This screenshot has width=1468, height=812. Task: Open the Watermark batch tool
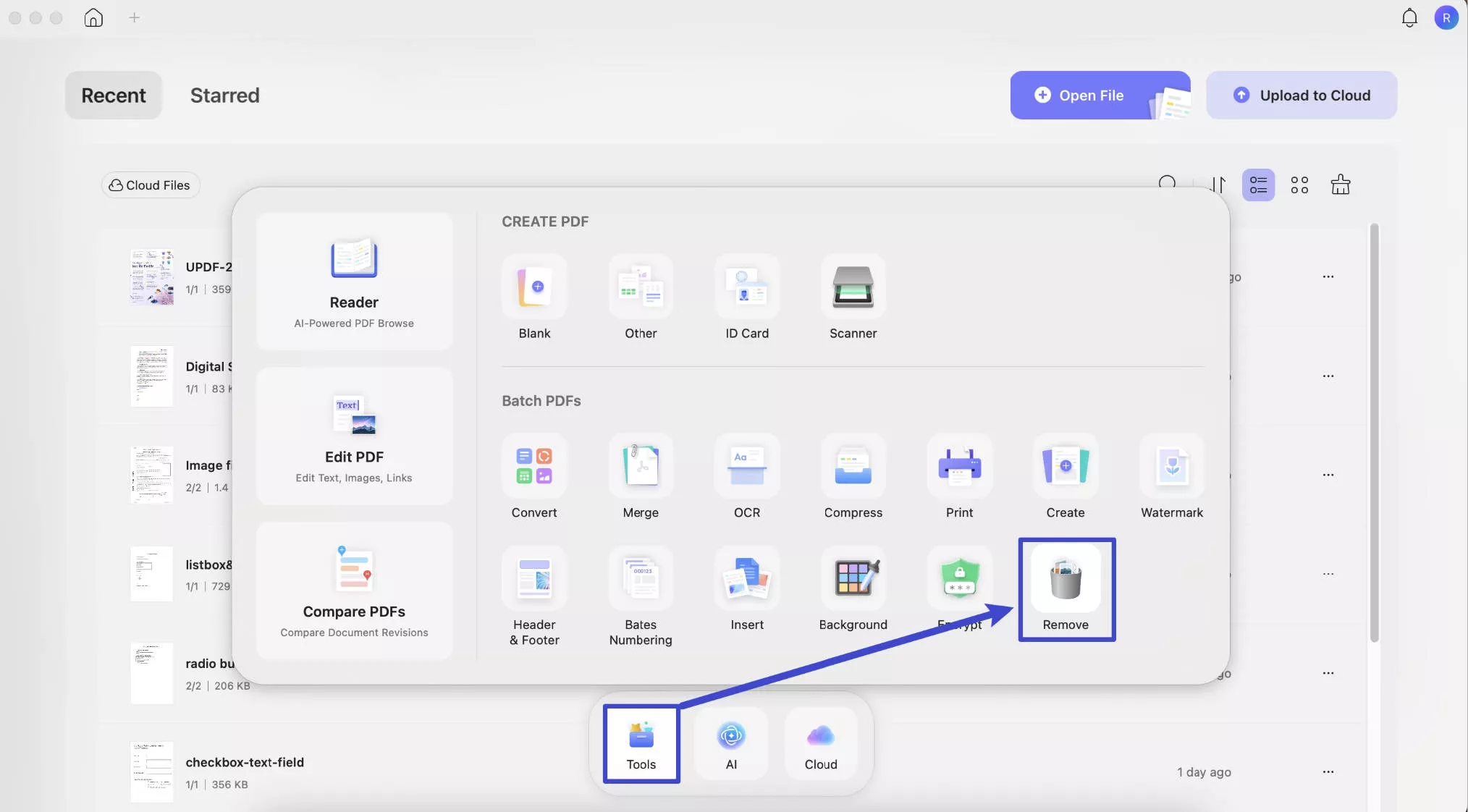tap(1171, 467)
